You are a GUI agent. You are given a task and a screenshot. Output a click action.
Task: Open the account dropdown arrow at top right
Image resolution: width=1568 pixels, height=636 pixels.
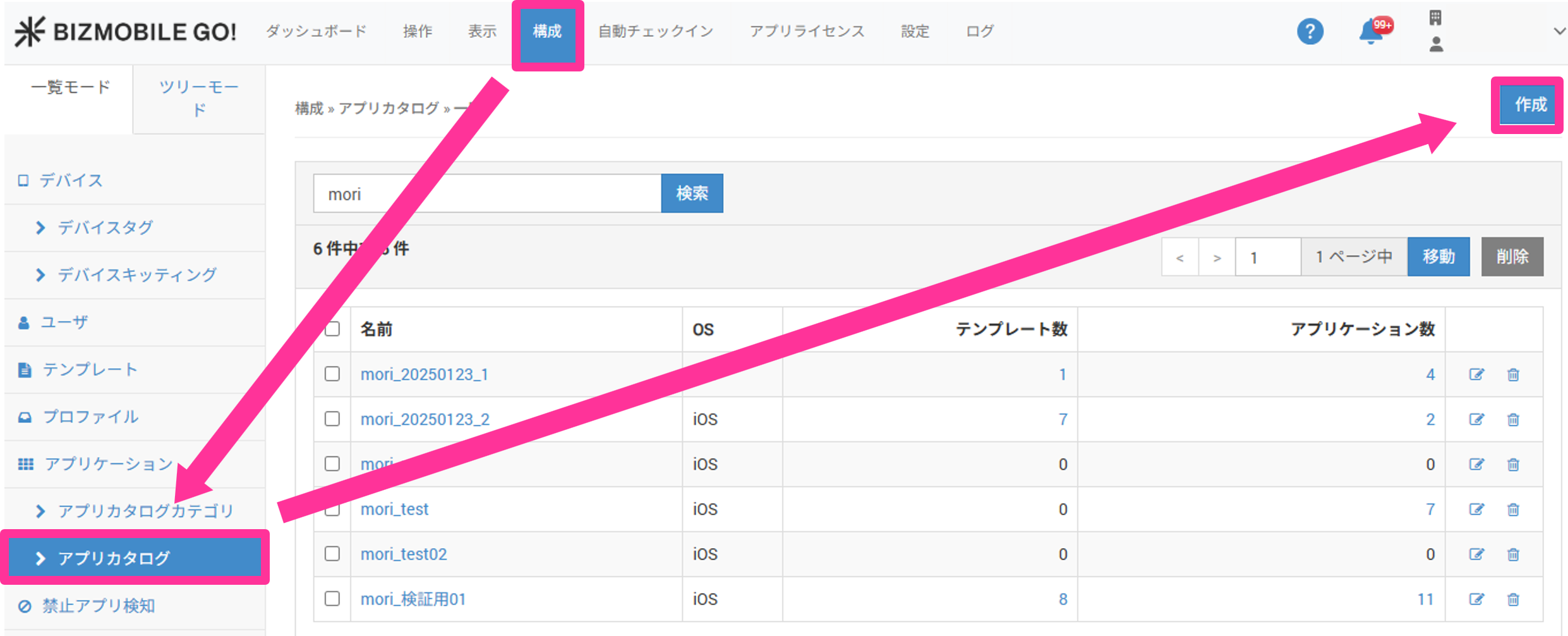point(1559,31)
